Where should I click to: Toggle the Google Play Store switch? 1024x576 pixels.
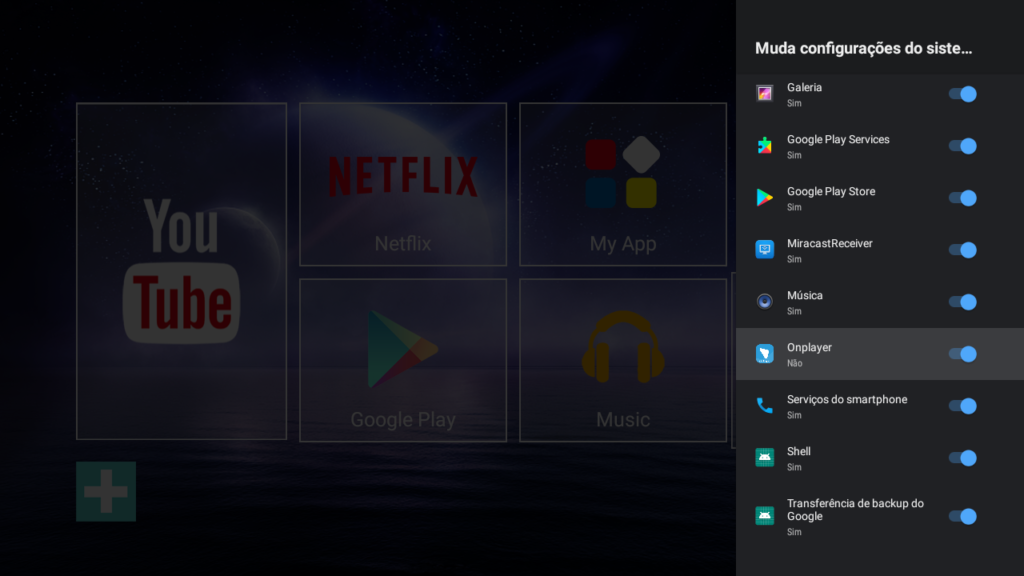(963, 198)
